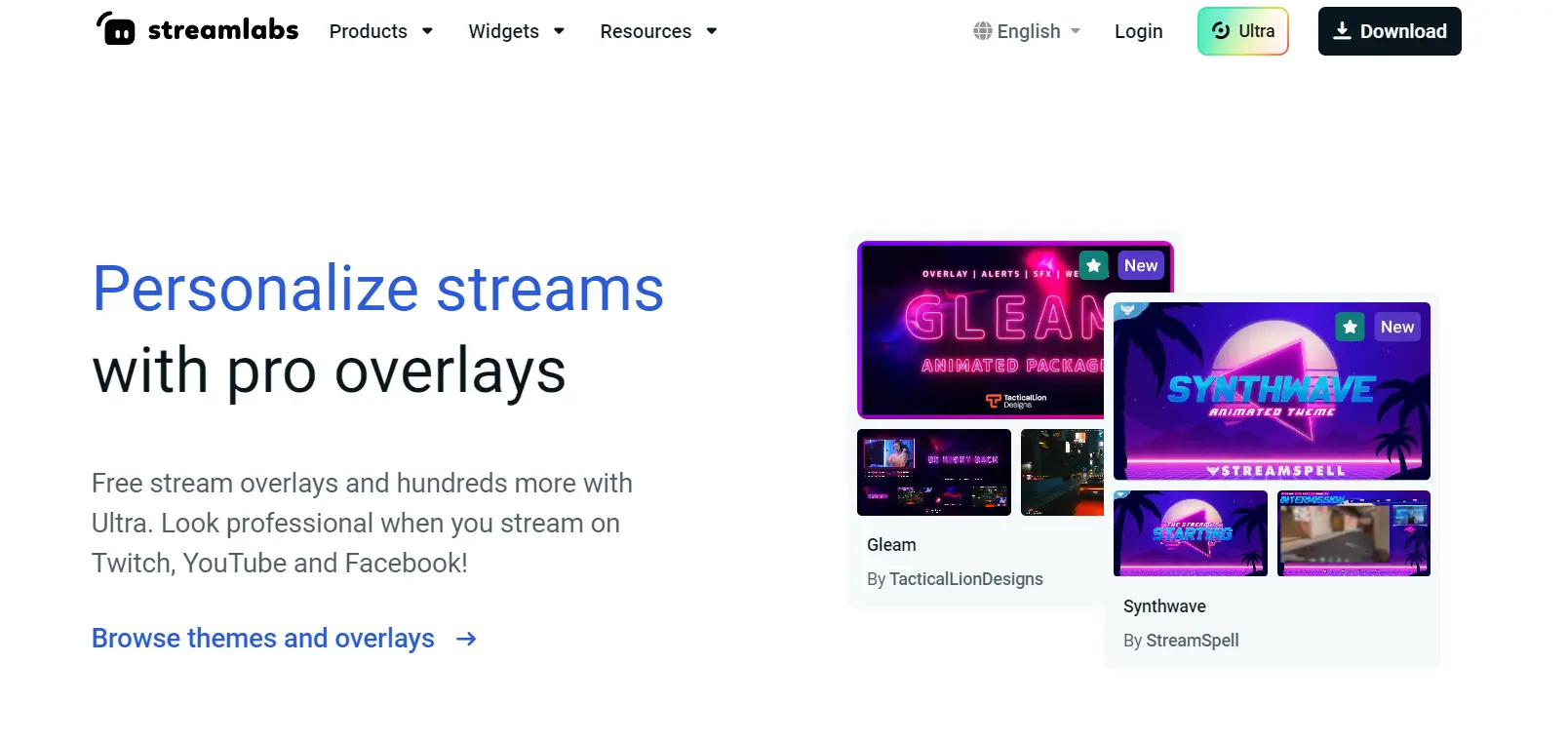Click the New badge on Synthwave

[1397, 327]
